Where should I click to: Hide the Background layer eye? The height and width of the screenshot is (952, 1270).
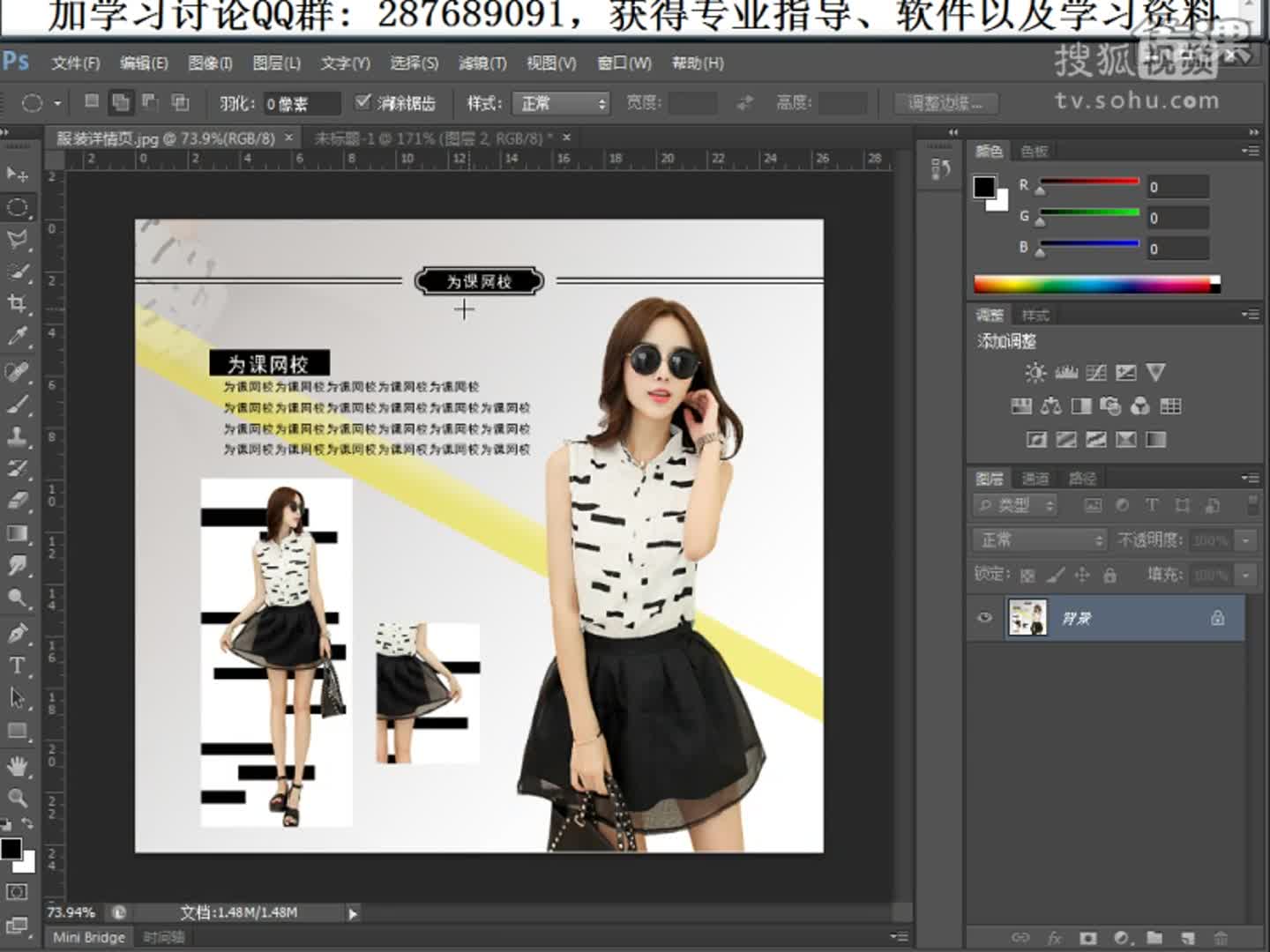click(x=985, y=618)
